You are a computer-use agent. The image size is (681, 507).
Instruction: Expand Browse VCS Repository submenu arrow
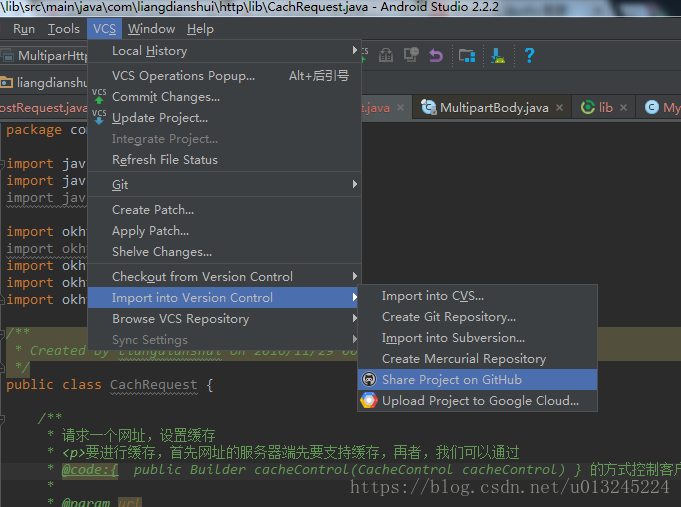[354, 318]
